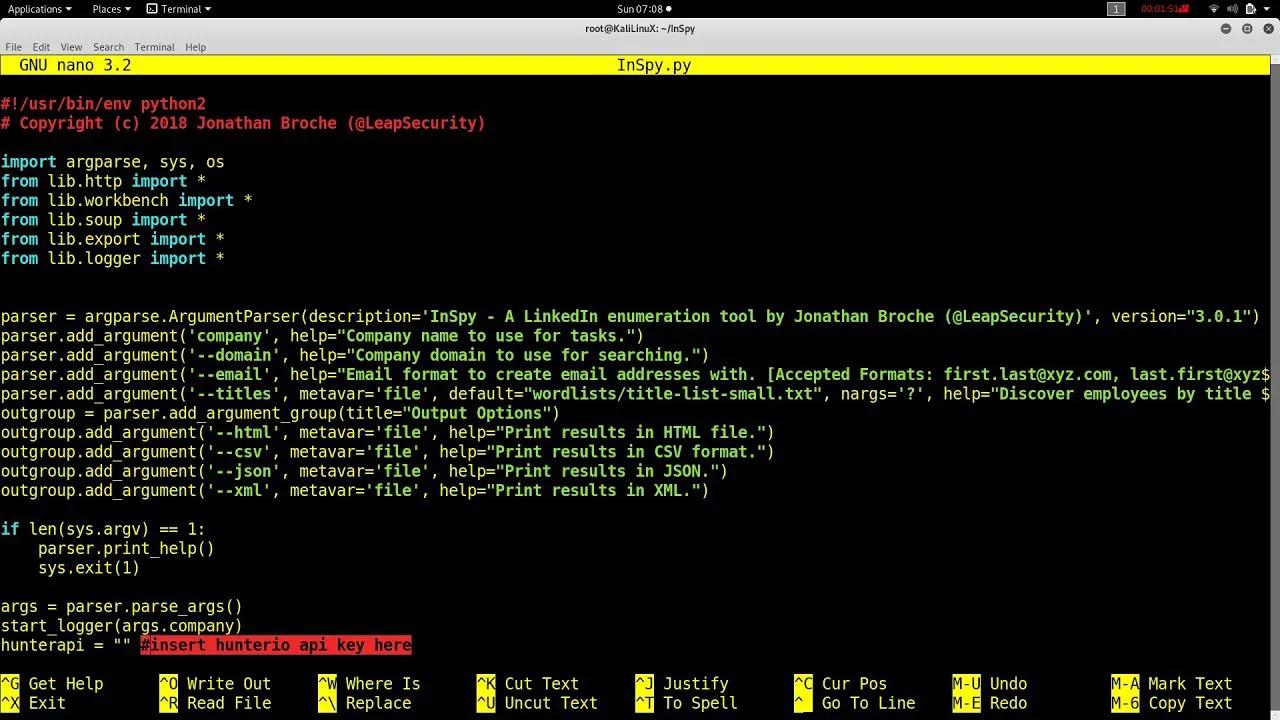Viewport: 1280px width, 720px height.
Task: Click the 'import argparse, sys, os' line
Action: point(112,162)
